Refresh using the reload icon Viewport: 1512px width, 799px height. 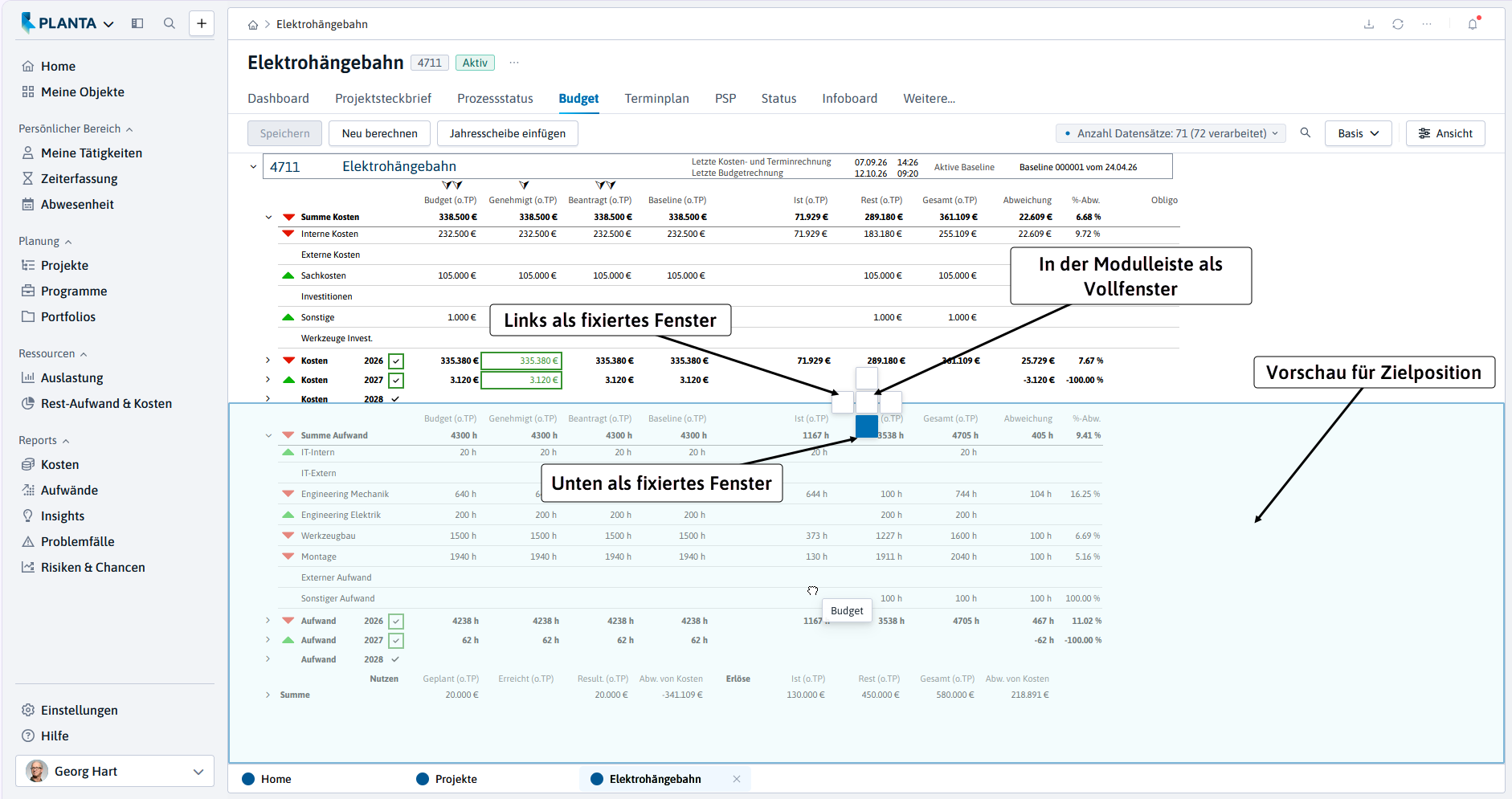click(1398, 24)
